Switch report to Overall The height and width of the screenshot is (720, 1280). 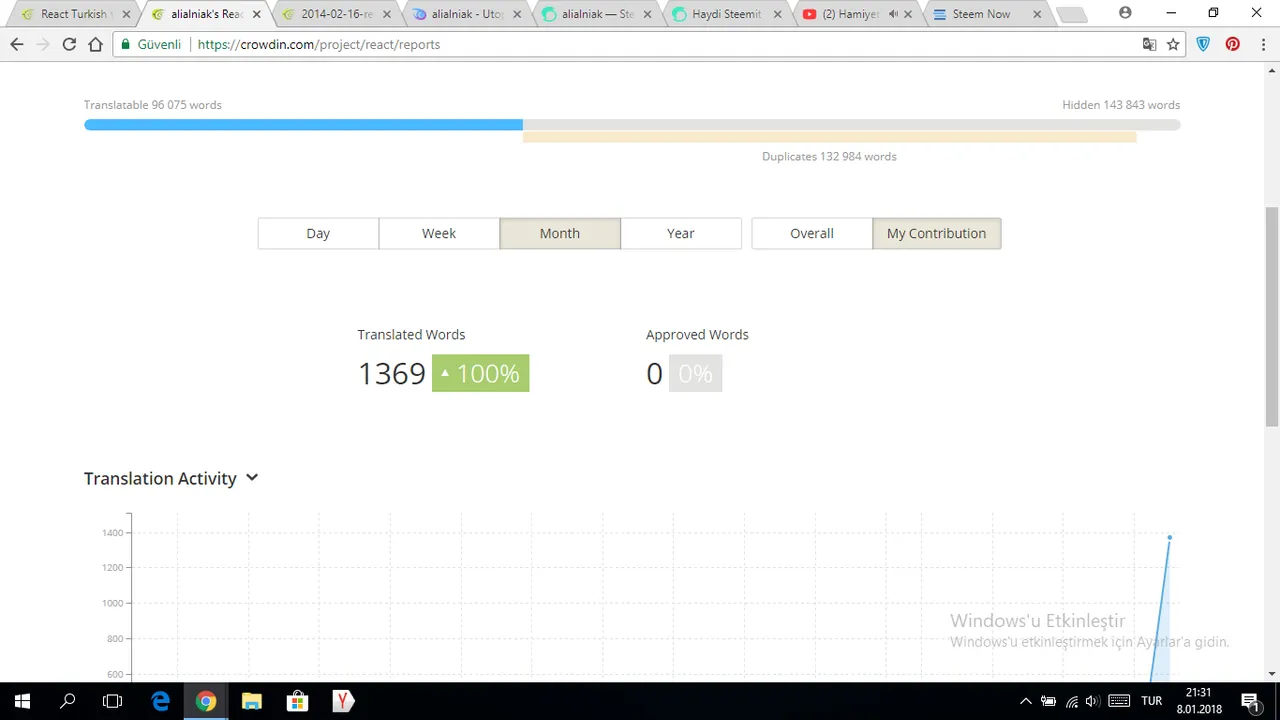[x=812, y=233]
